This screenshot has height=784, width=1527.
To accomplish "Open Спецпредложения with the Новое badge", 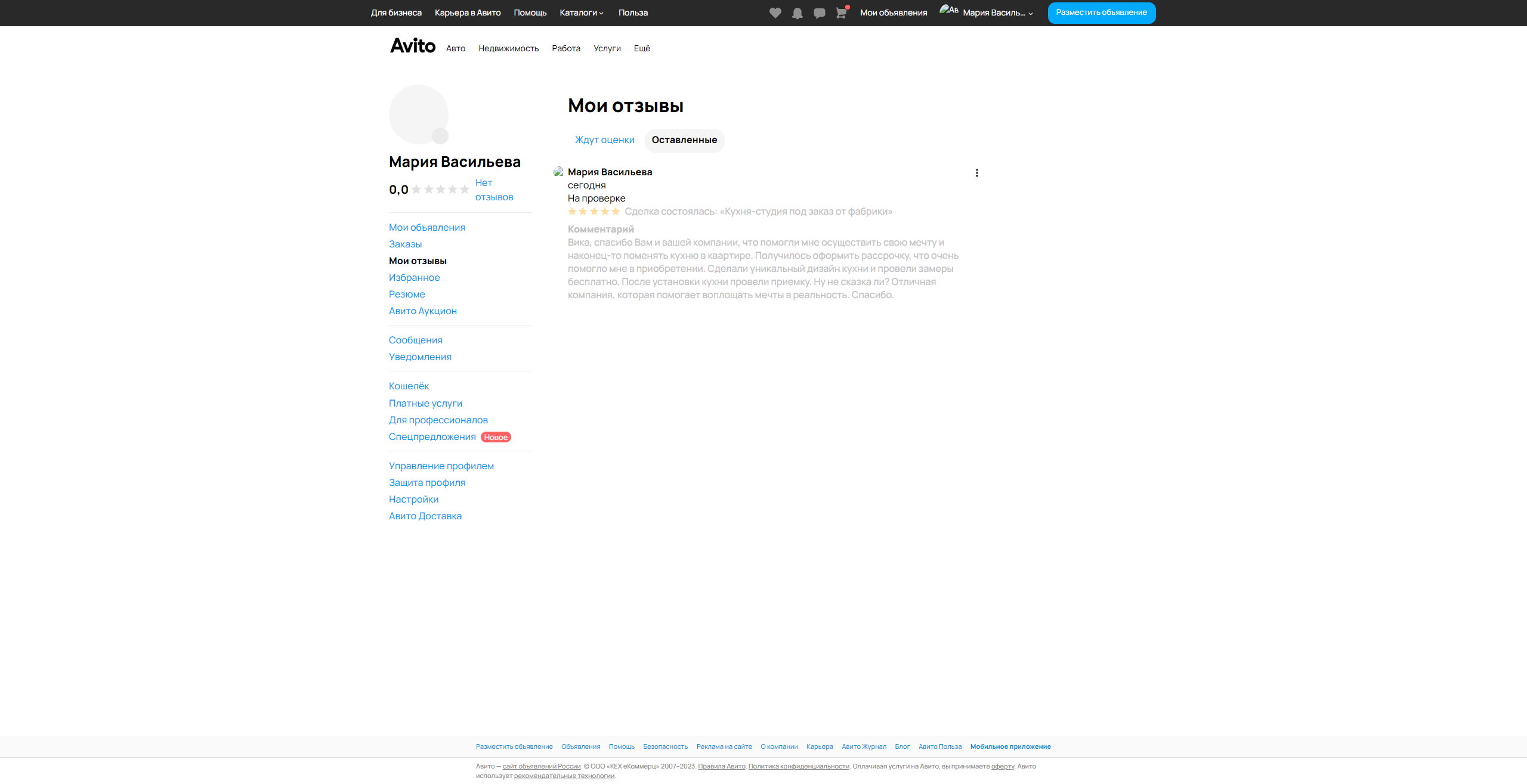I will [432, 437].
